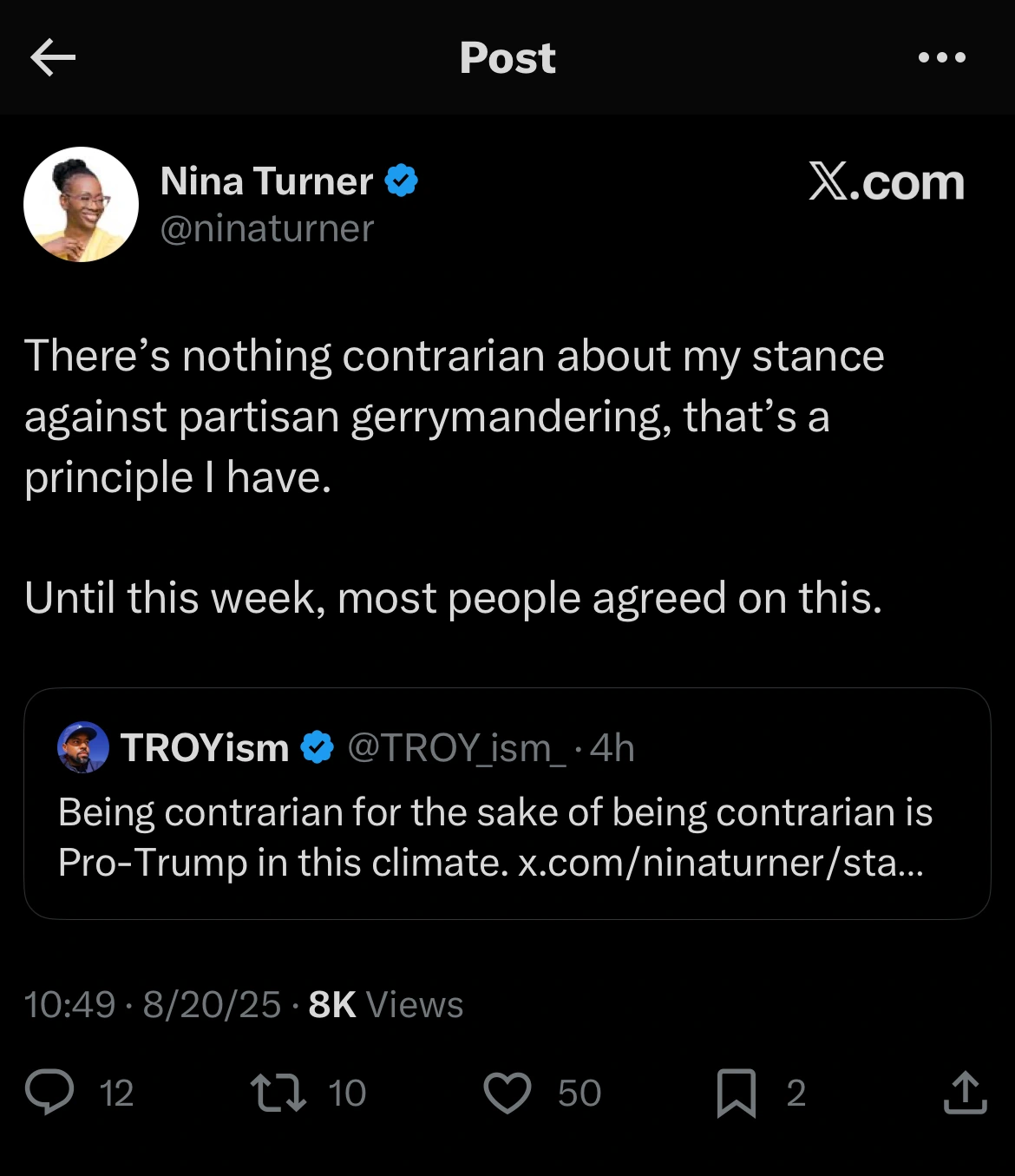The height and width of the screenshot is (1176, 1015).
Task: Tap Nina Turner's blue verified badge
Action: coord(402,181)
